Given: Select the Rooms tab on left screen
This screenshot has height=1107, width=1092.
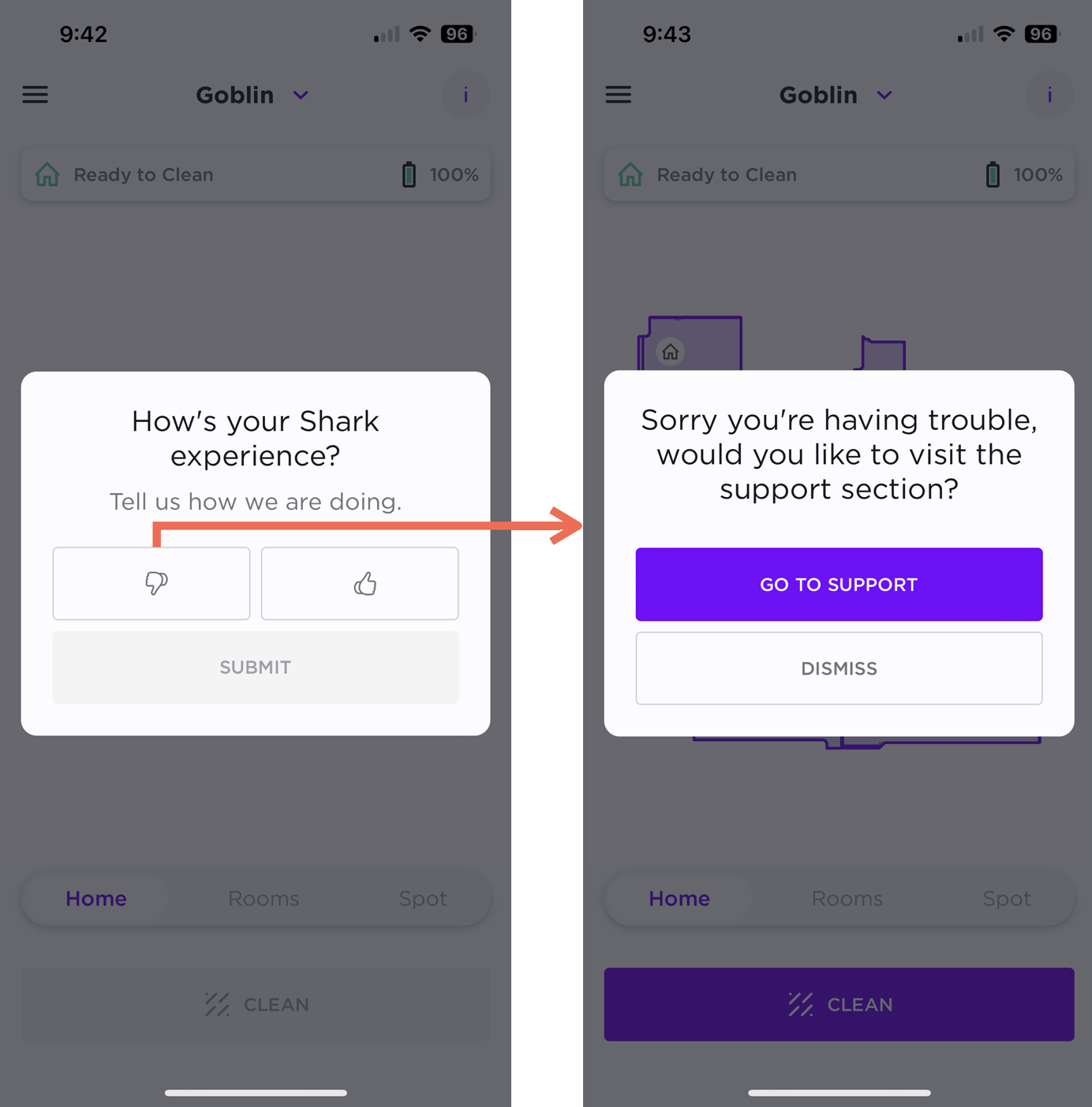Looking at the screenshot, I should tap(264, 899).
